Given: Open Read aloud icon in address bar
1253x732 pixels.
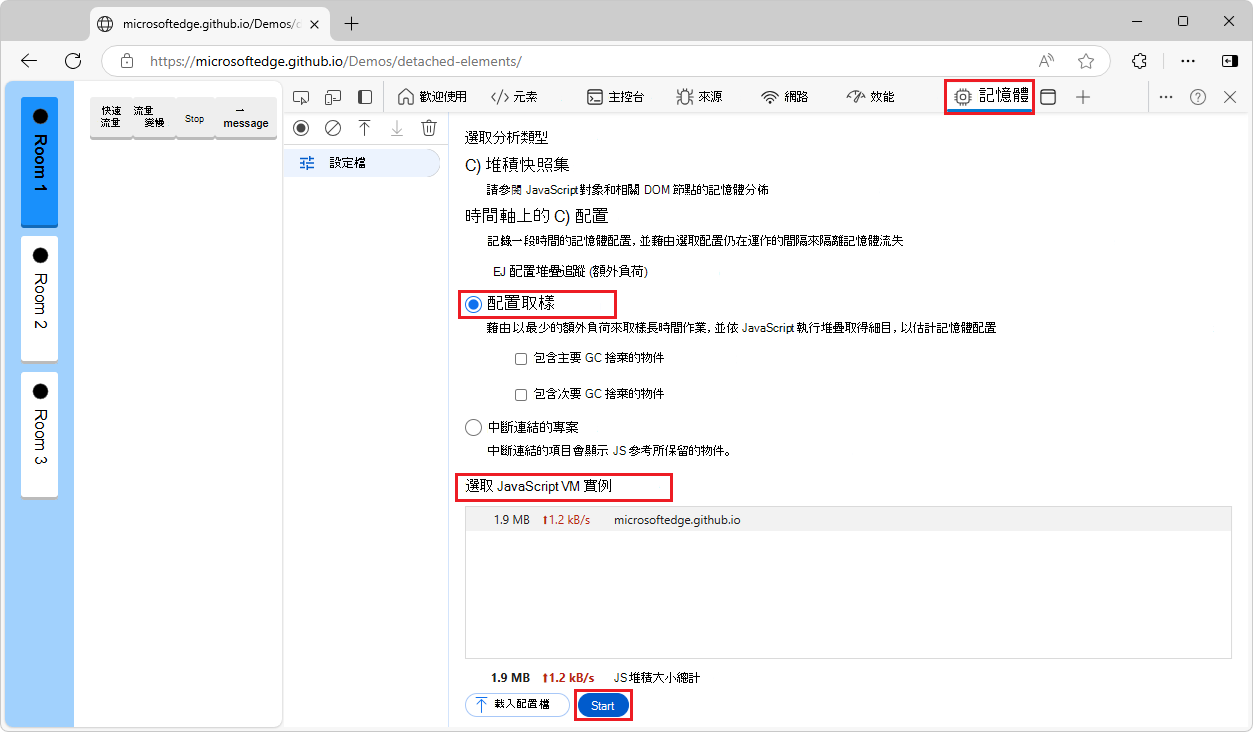Looking at the screenshot, I should (1046, 61).
